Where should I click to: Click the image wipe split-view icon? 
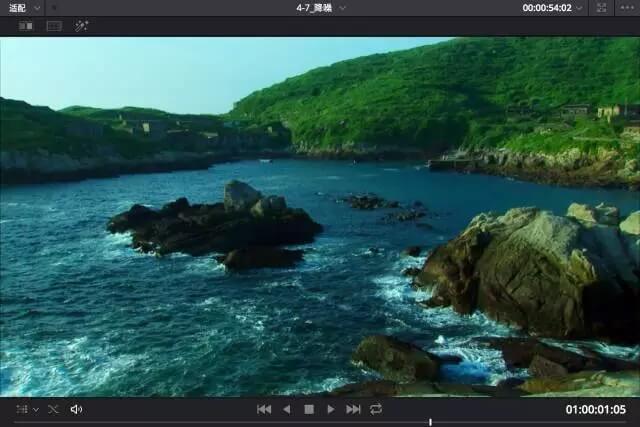26,26
